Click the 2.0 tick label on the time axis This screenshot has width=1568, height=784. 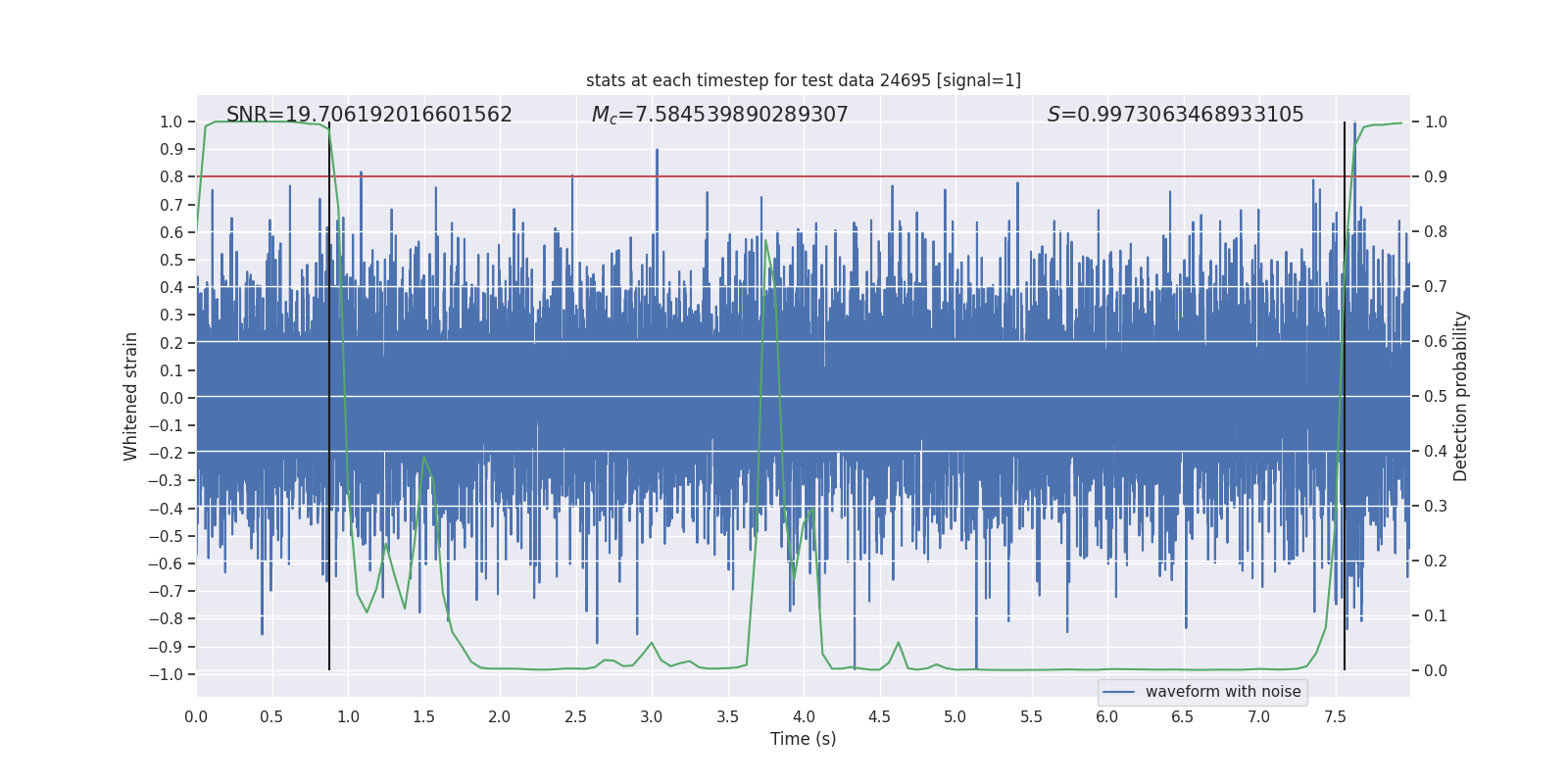pyautogui.click(x=500, y=717)
